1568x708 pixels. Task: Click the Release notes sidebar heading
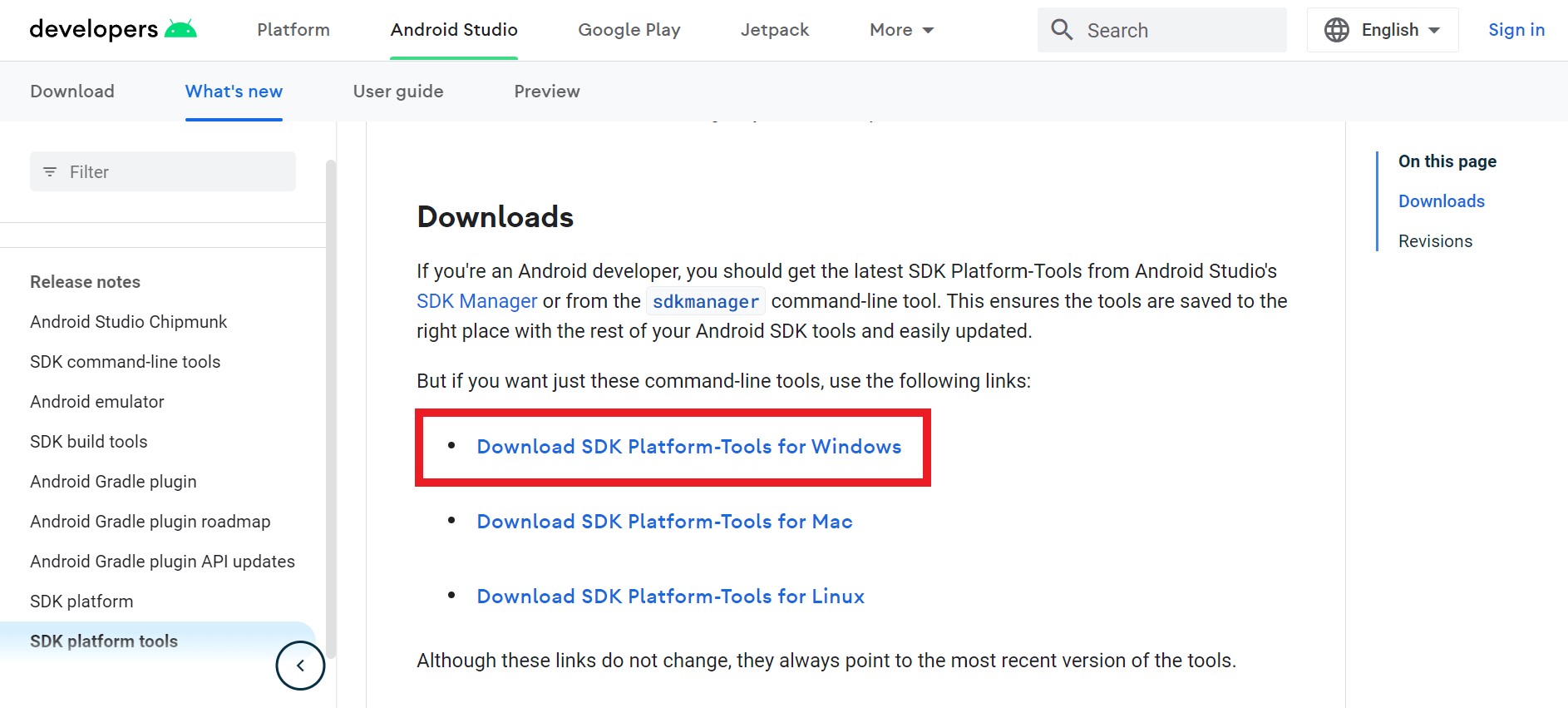click(86, 282)
